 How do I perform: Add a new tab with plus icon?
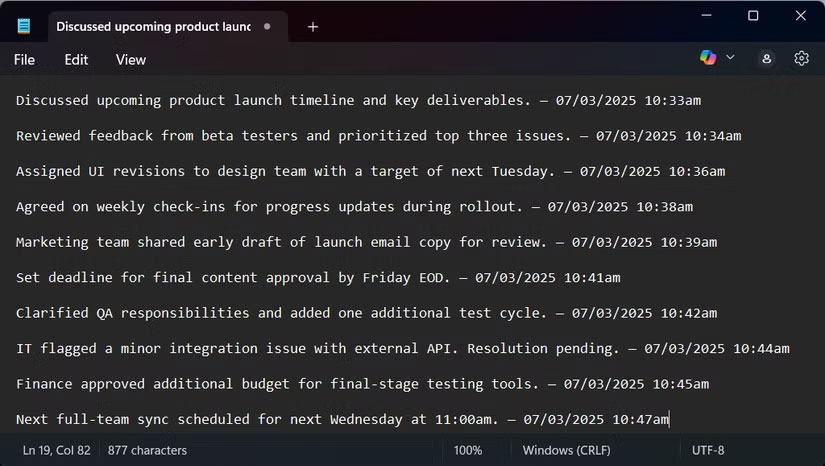pos(313,27)
